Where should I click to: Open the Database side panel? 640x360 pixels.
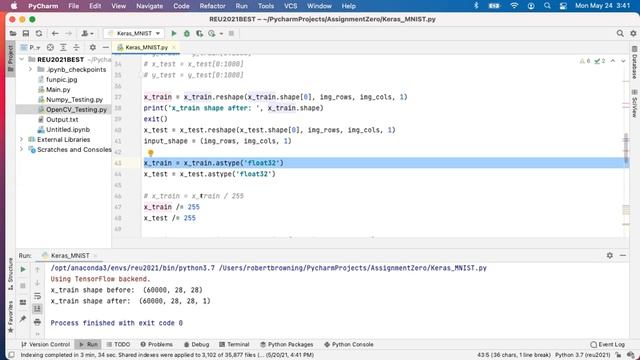pos(634,62)
